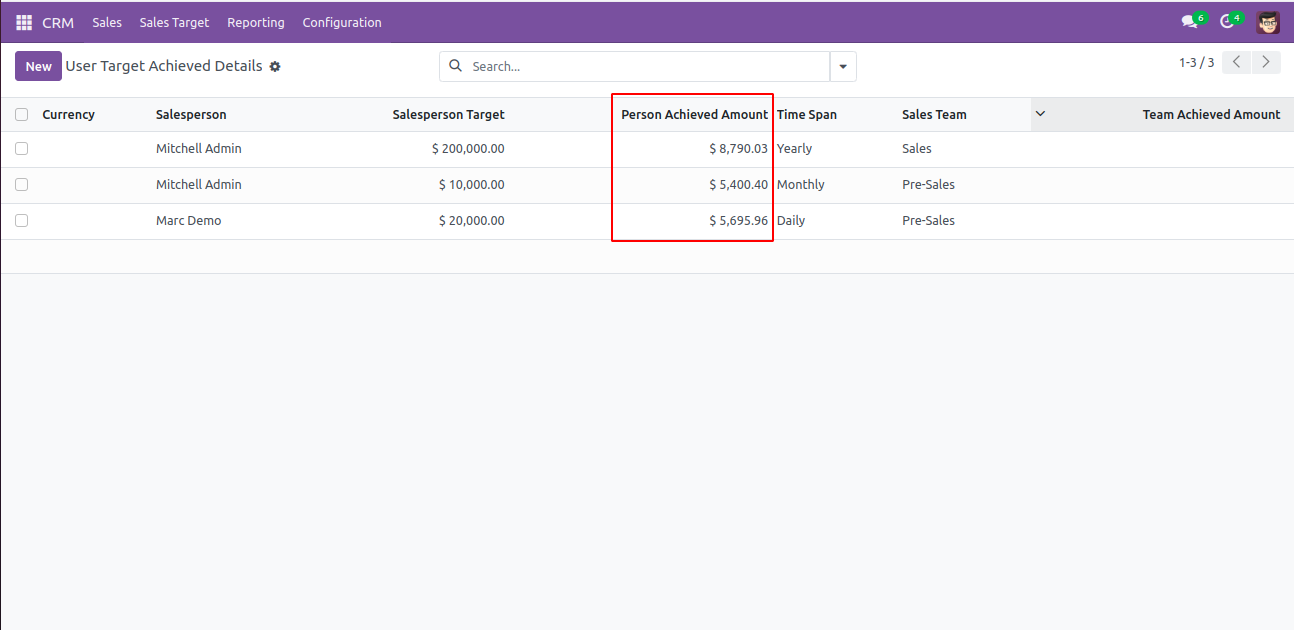1294x630 pixels.
Task: Open the activities clock icon
Action: (1227, 22)
